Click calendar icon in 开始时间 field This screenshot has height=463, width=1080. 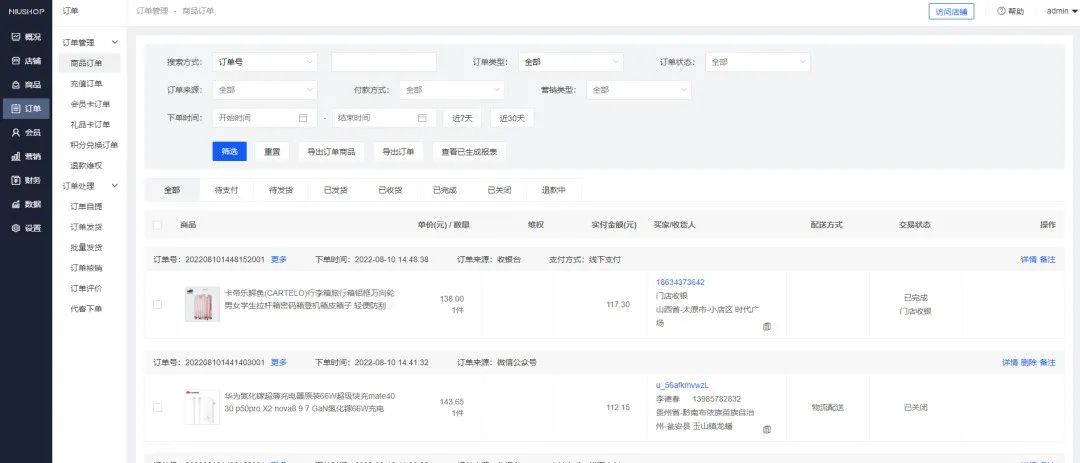[302, 118]
